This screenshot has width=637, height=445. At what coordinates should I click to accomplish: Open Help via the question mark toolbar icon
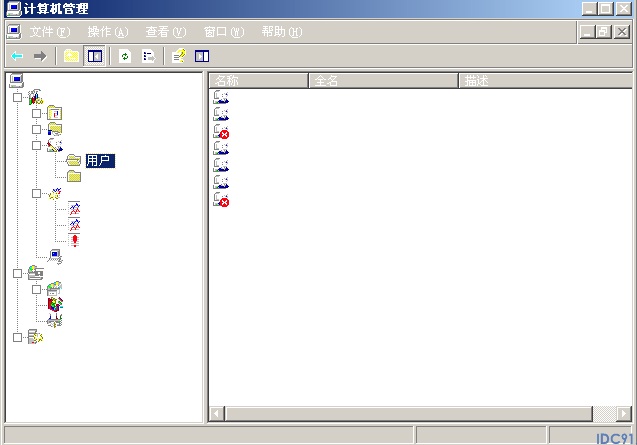tap(179, 56)
